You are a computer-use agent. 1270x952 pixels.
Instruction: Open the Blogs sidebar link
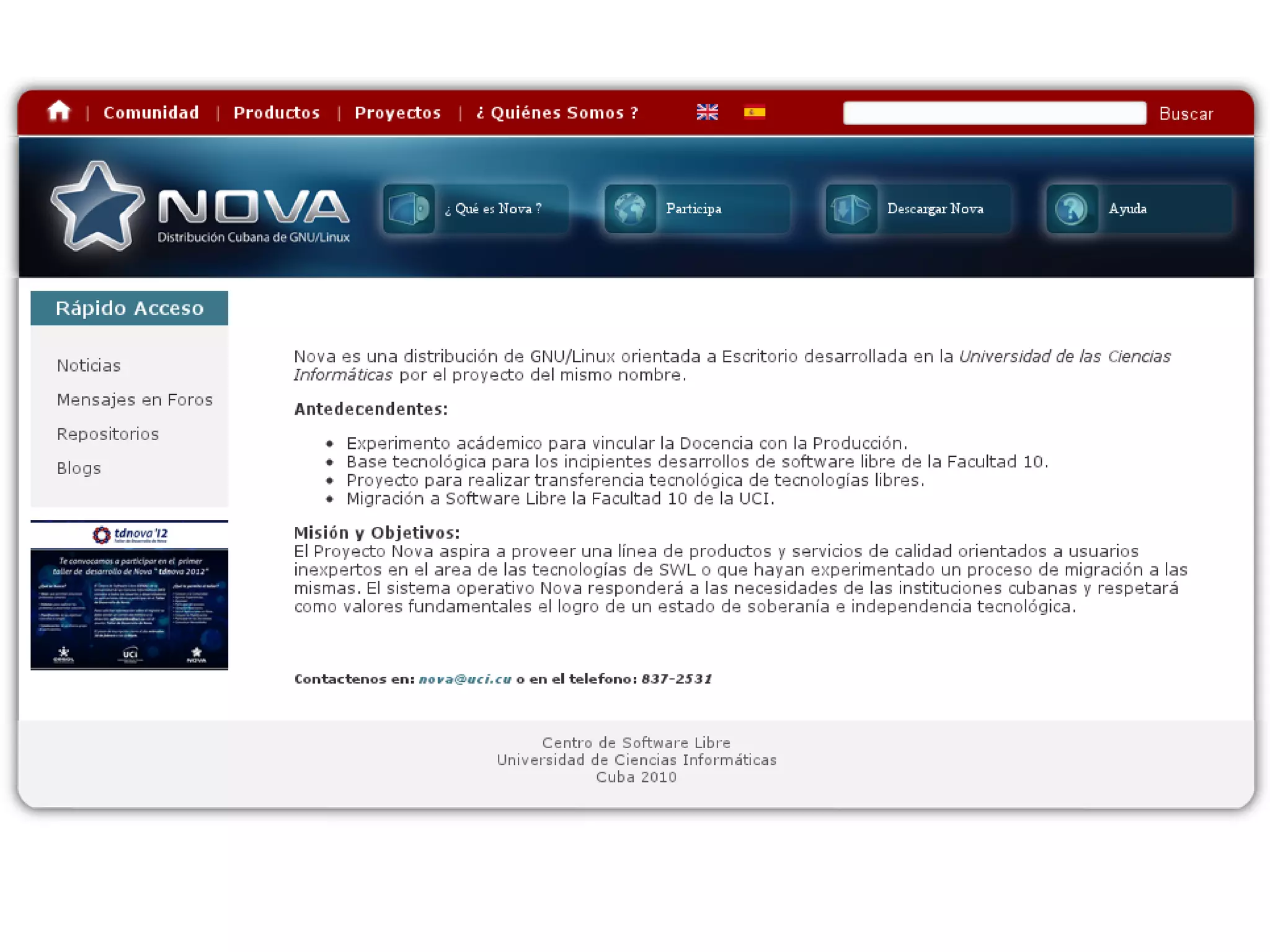79,468
